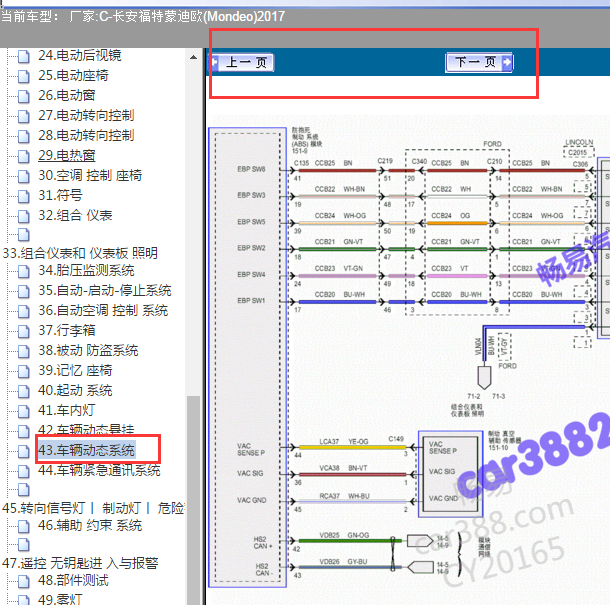Click document icon beside 24.电动后视镜
Viewport: 610px width, 605px height.
point(24,56)
